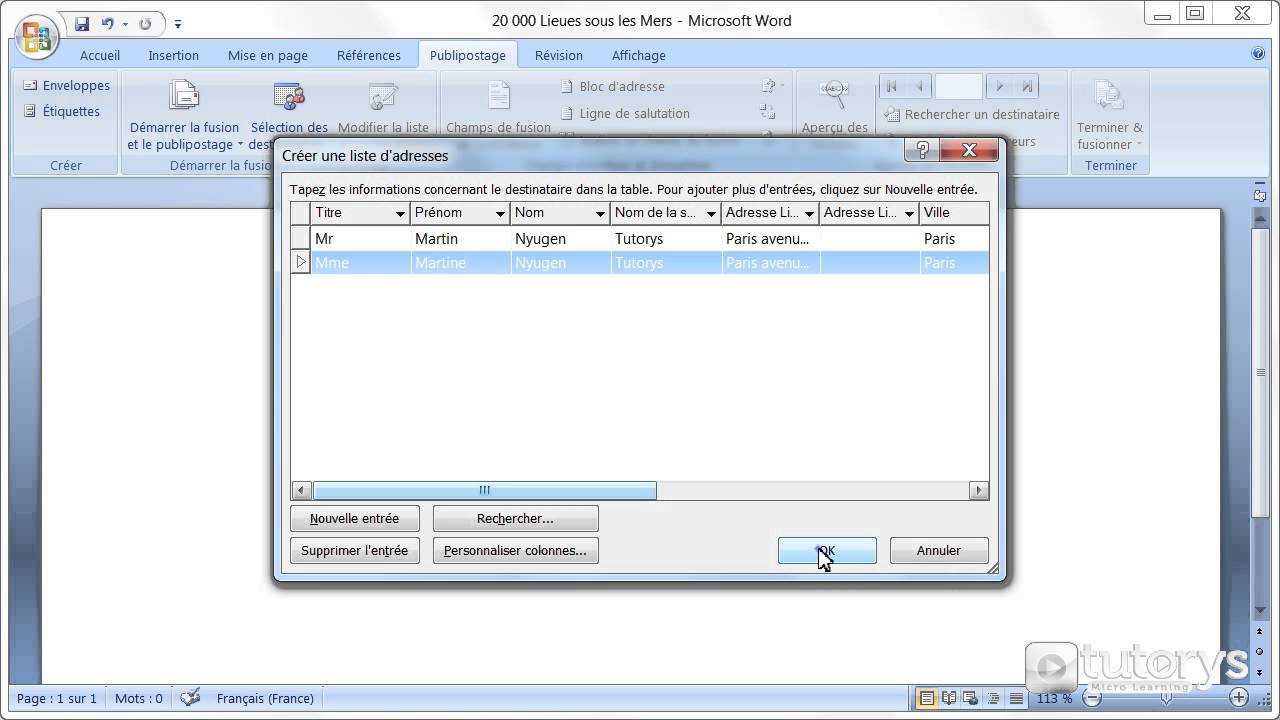Open the Références tab
This screenshot has width=1280, height=720.
369,55
